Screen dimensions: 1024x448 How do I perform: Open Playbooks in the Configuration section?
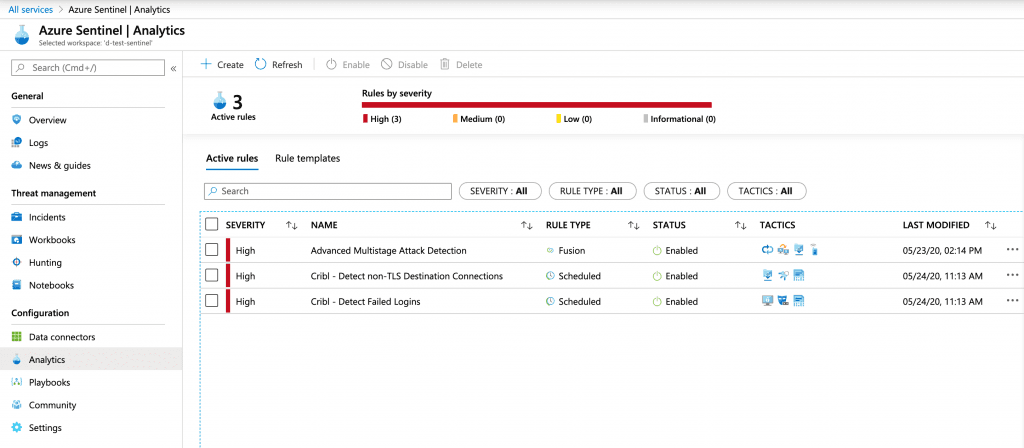49,382
